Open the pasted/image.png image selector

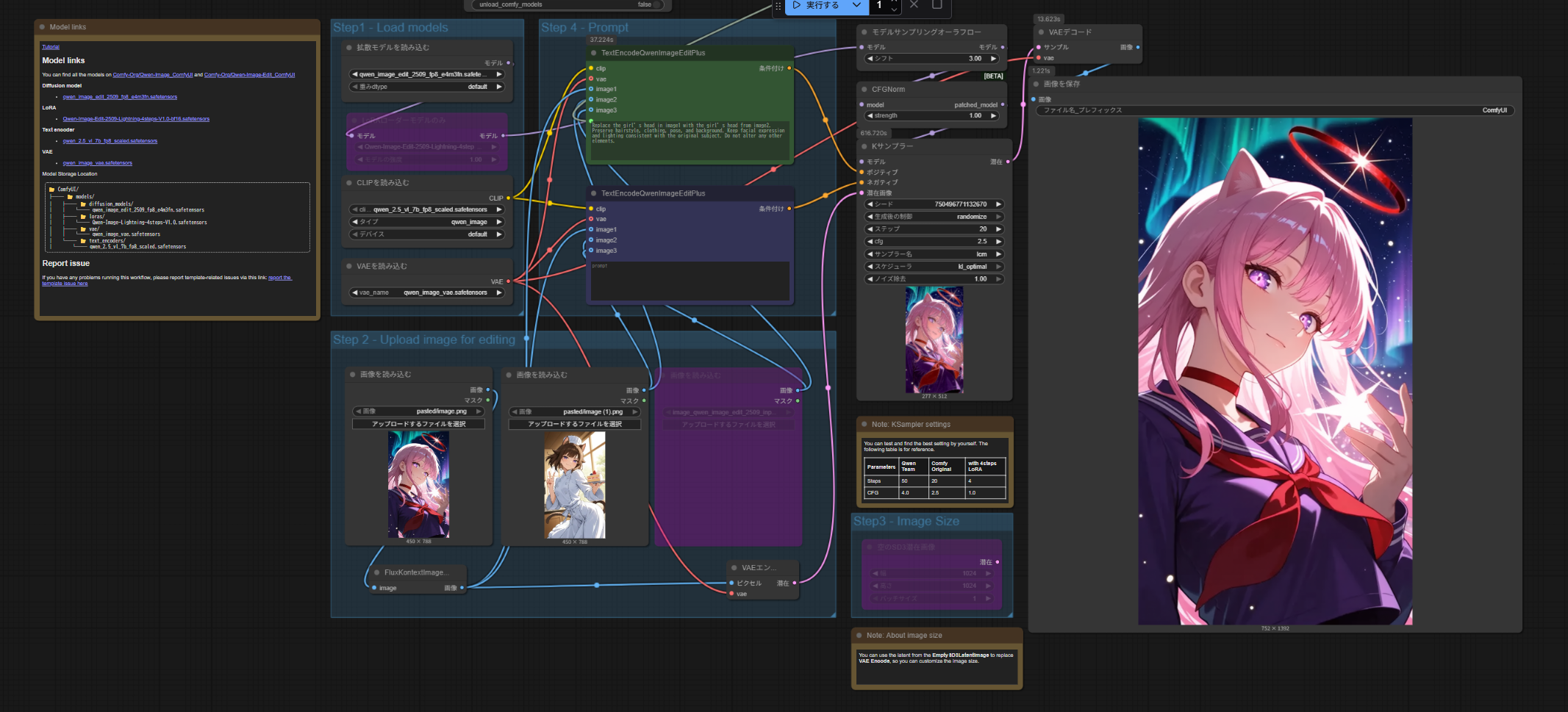pyautogui.click(x=418, y=411)
